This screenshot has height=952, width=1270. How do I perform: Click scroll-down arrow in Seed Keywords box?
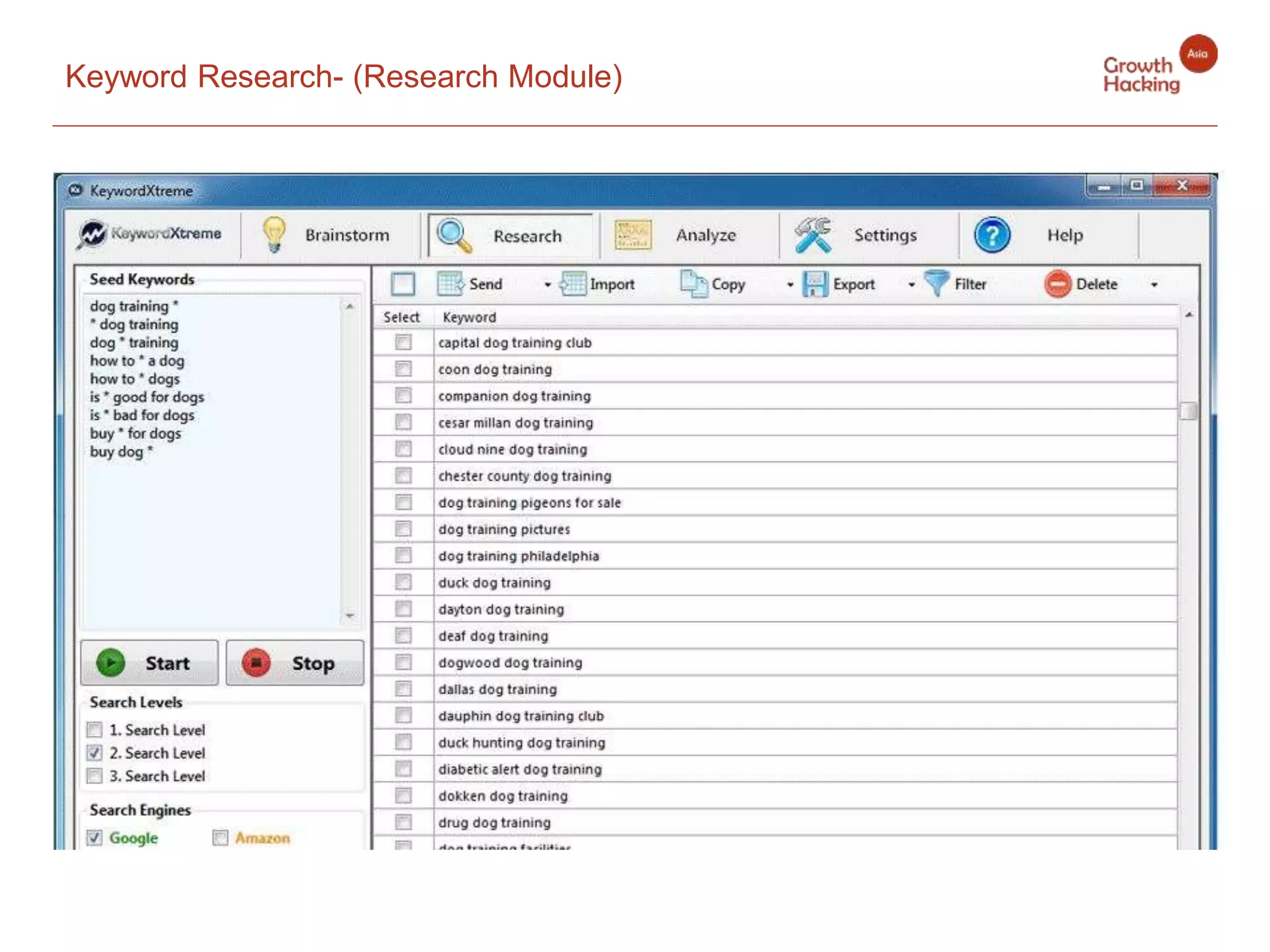(x=350, y=615)
